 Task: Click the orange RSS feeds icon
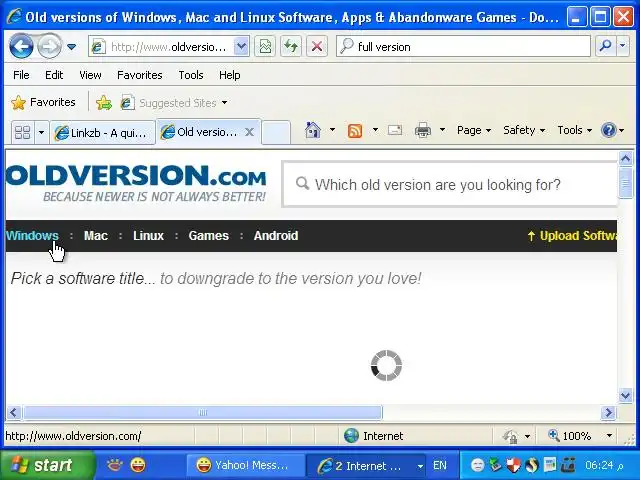click(355, 131)
